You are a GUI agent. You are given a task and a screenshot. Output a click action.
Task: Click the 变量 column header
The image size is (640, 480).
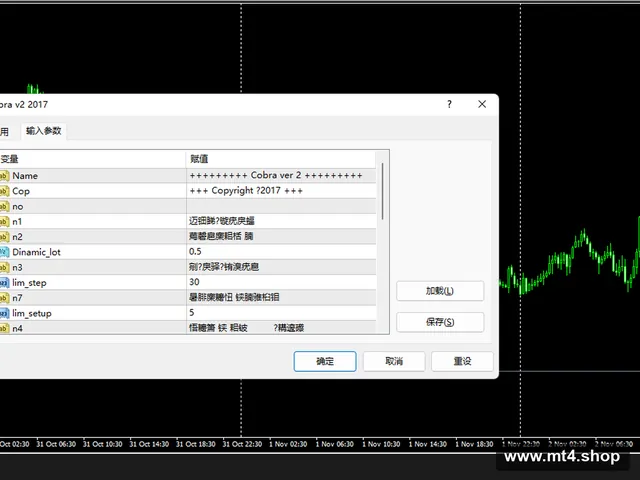[93, 159]
